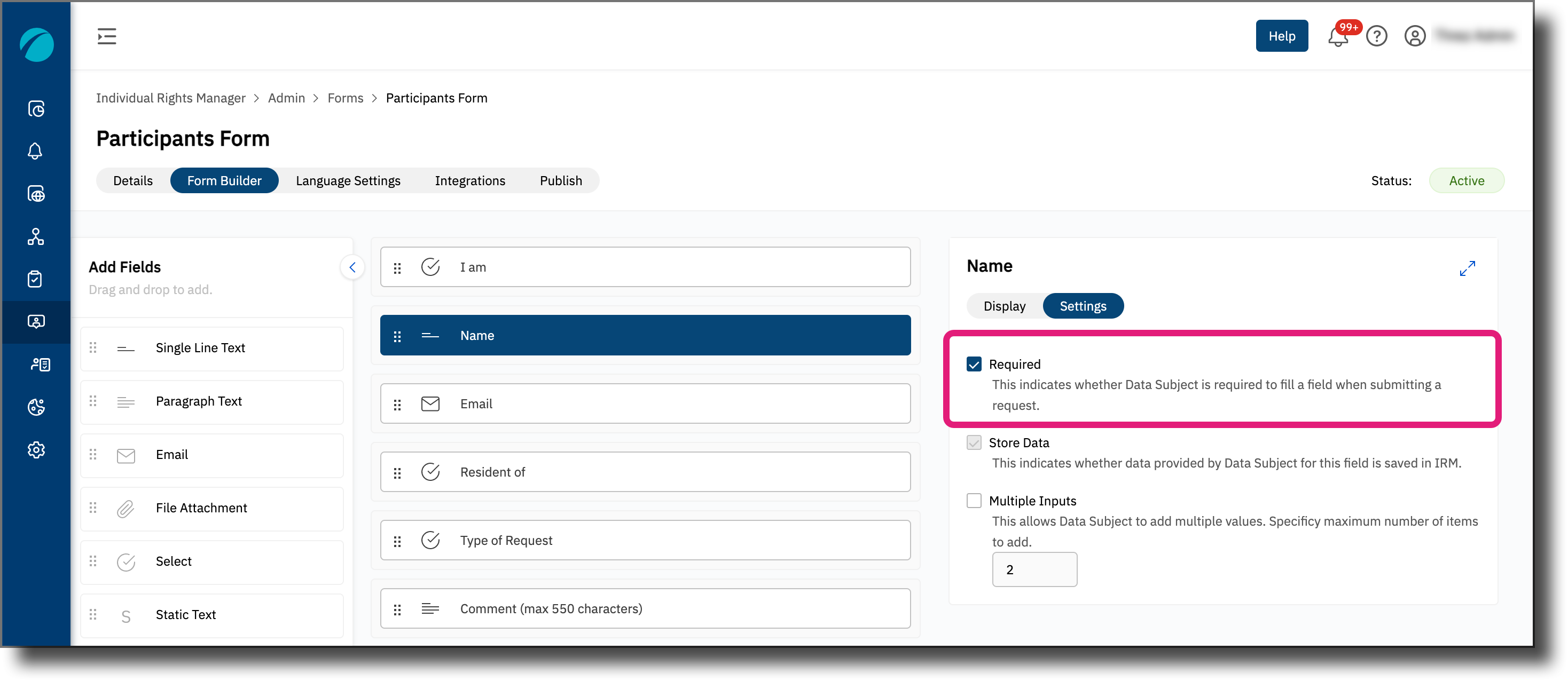
Task: Select the Email field in form canvas
Action: coord(645,403)
